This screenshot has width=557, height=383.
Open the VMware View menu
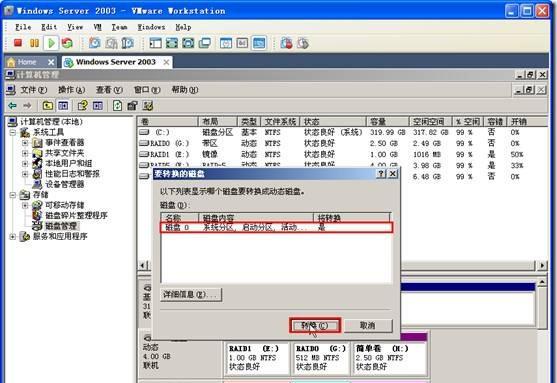tap(75, 27)
